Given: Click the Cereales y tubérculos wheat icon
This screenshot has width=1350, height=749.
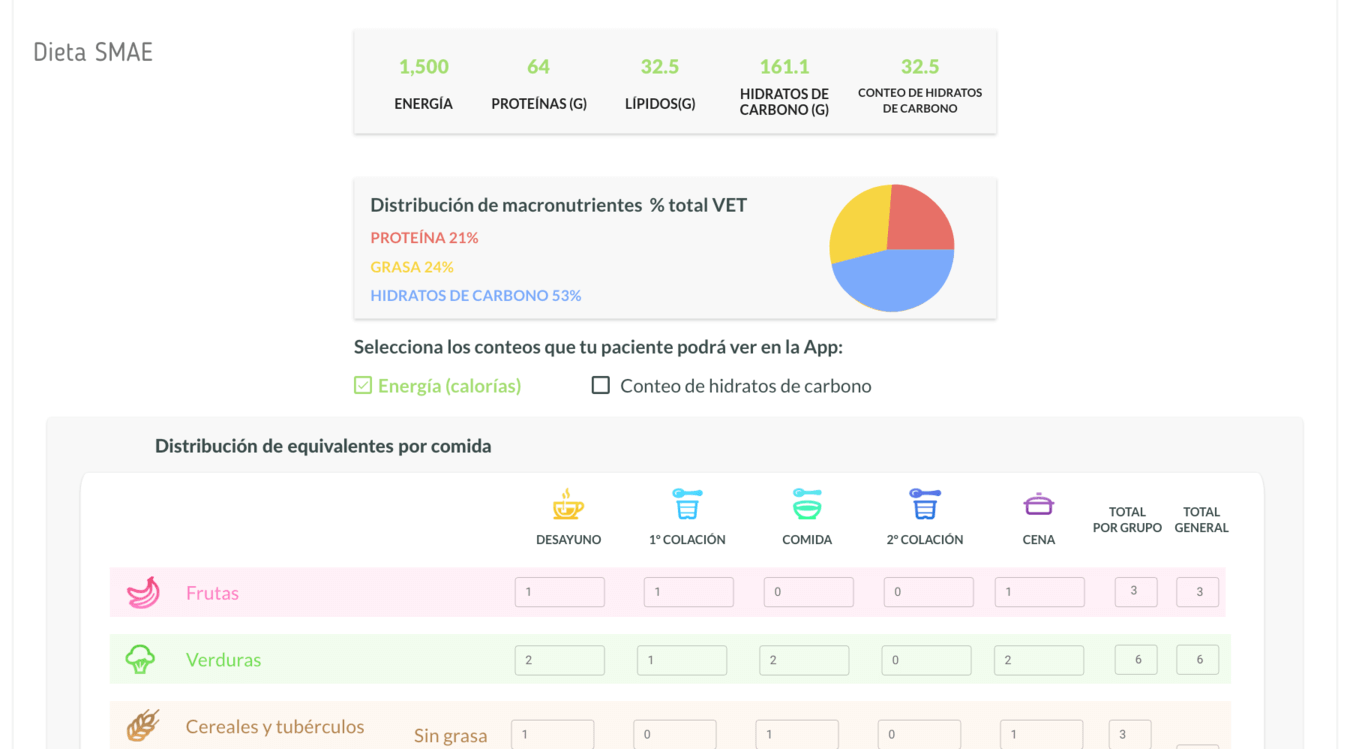Looking at the screenshot, I should coord(143,725).
